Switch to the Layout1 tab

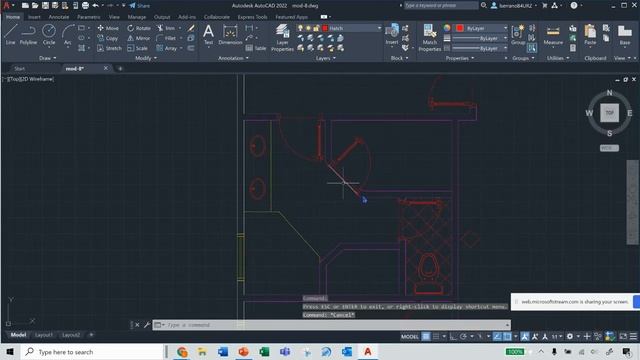44,335
